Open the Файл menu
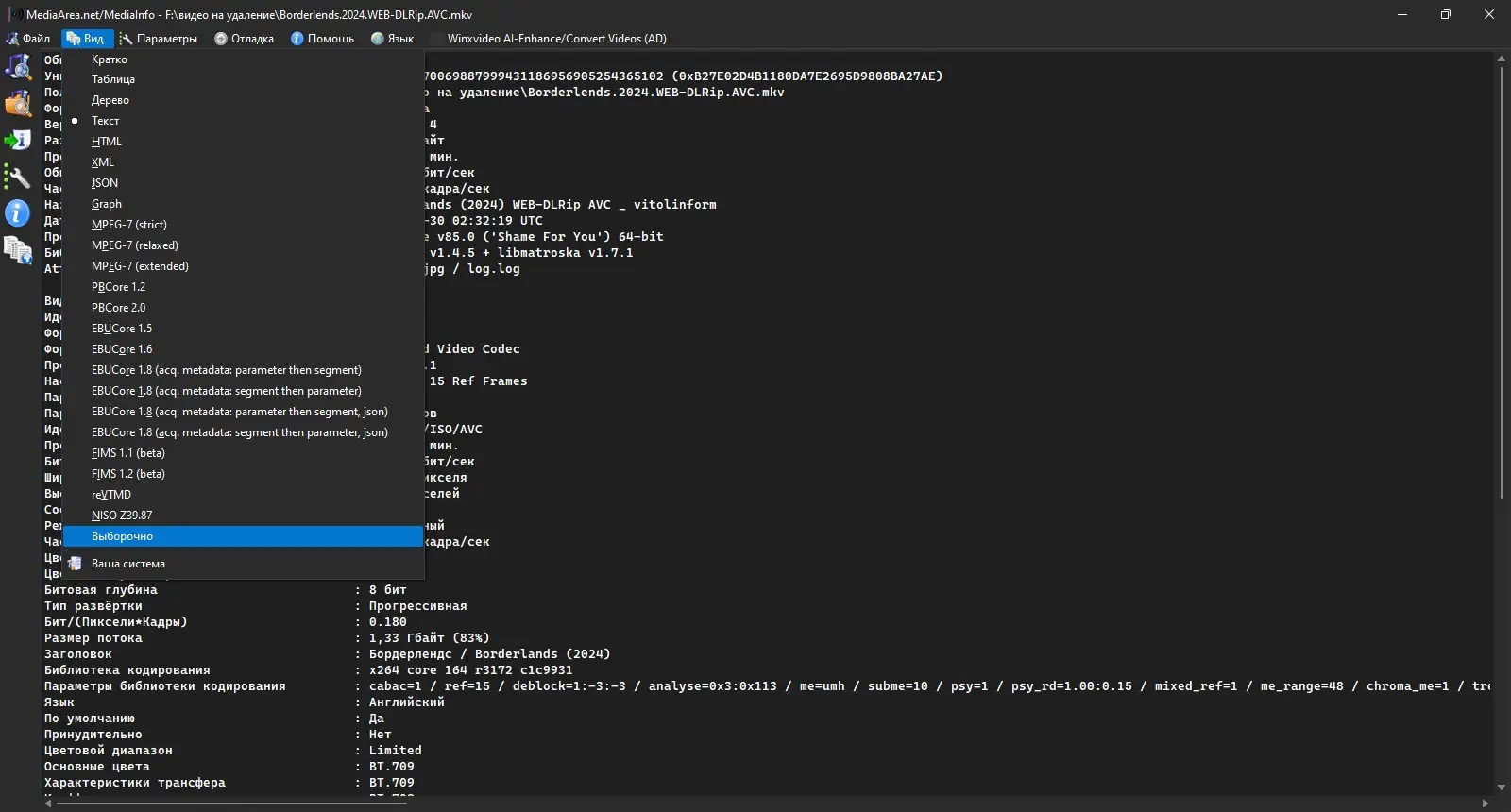This screenshot has width=1511, height=812. pyautogui.click(x=28, y=39)
